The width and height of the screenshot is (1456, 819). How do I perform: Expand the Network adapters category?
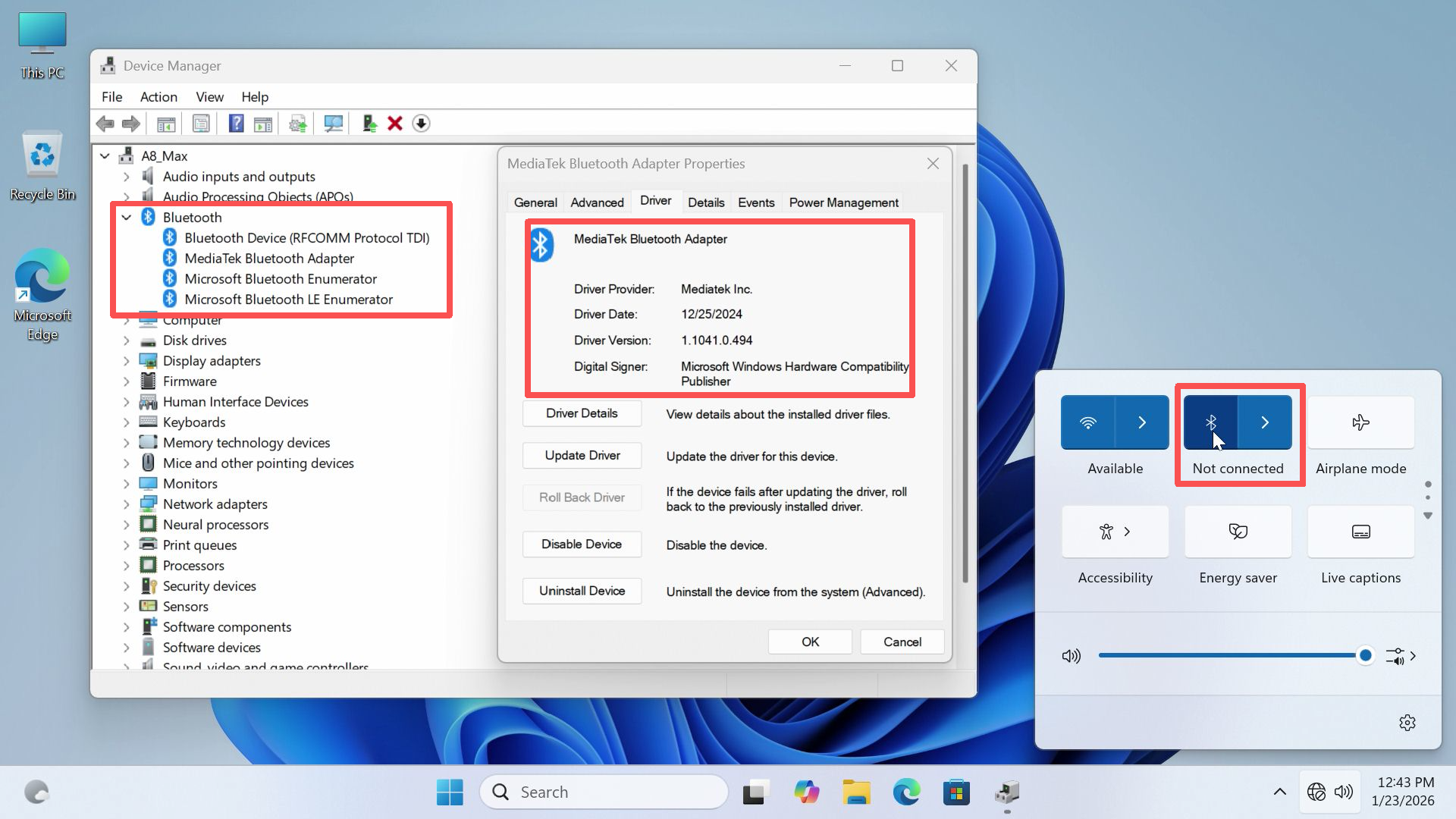pyautogui.click(x=127, y=504)
